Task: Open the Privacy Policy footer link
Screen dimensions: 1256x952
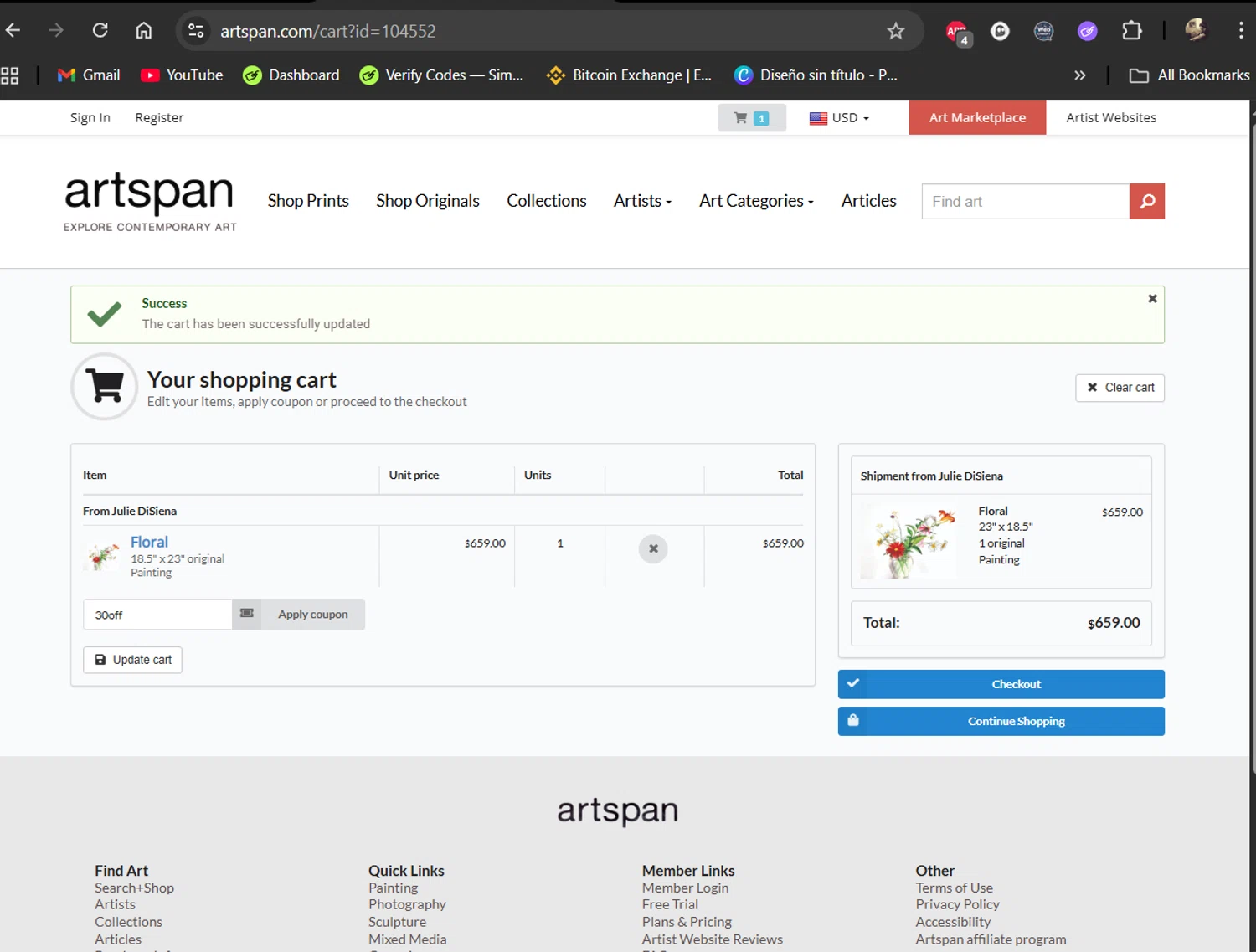Action: pos(957,904)
